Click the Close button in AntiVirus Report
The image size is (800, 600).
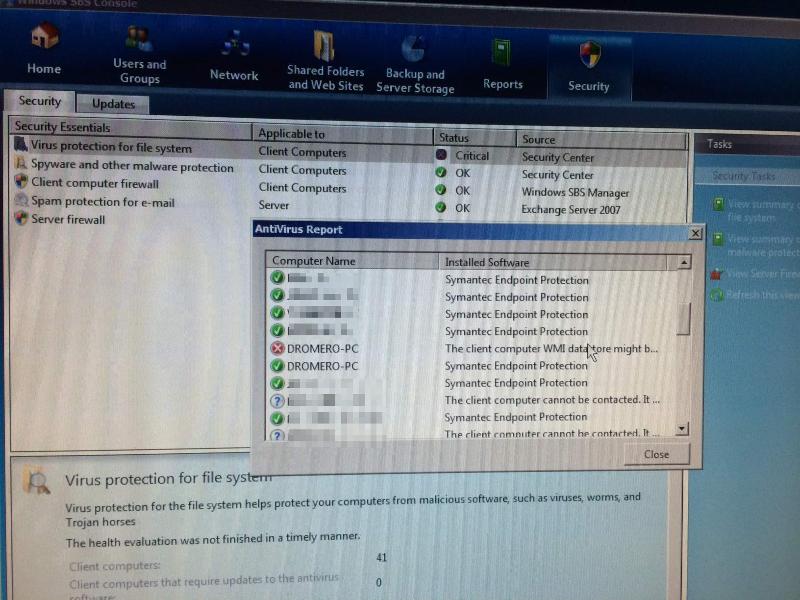coord(657,454)
